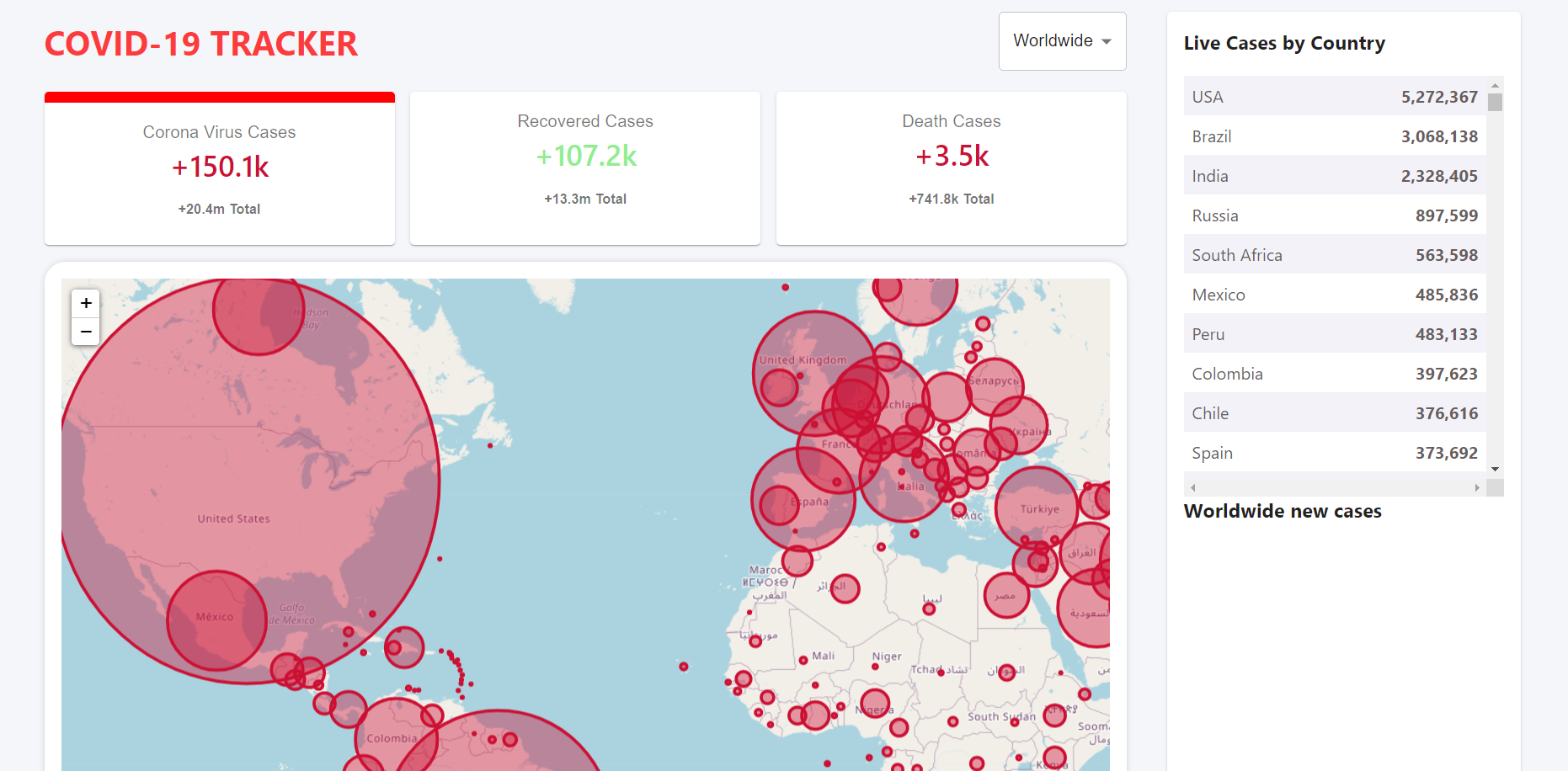
Task: Click the map zoom in button
Action: (x=85, y=303)
